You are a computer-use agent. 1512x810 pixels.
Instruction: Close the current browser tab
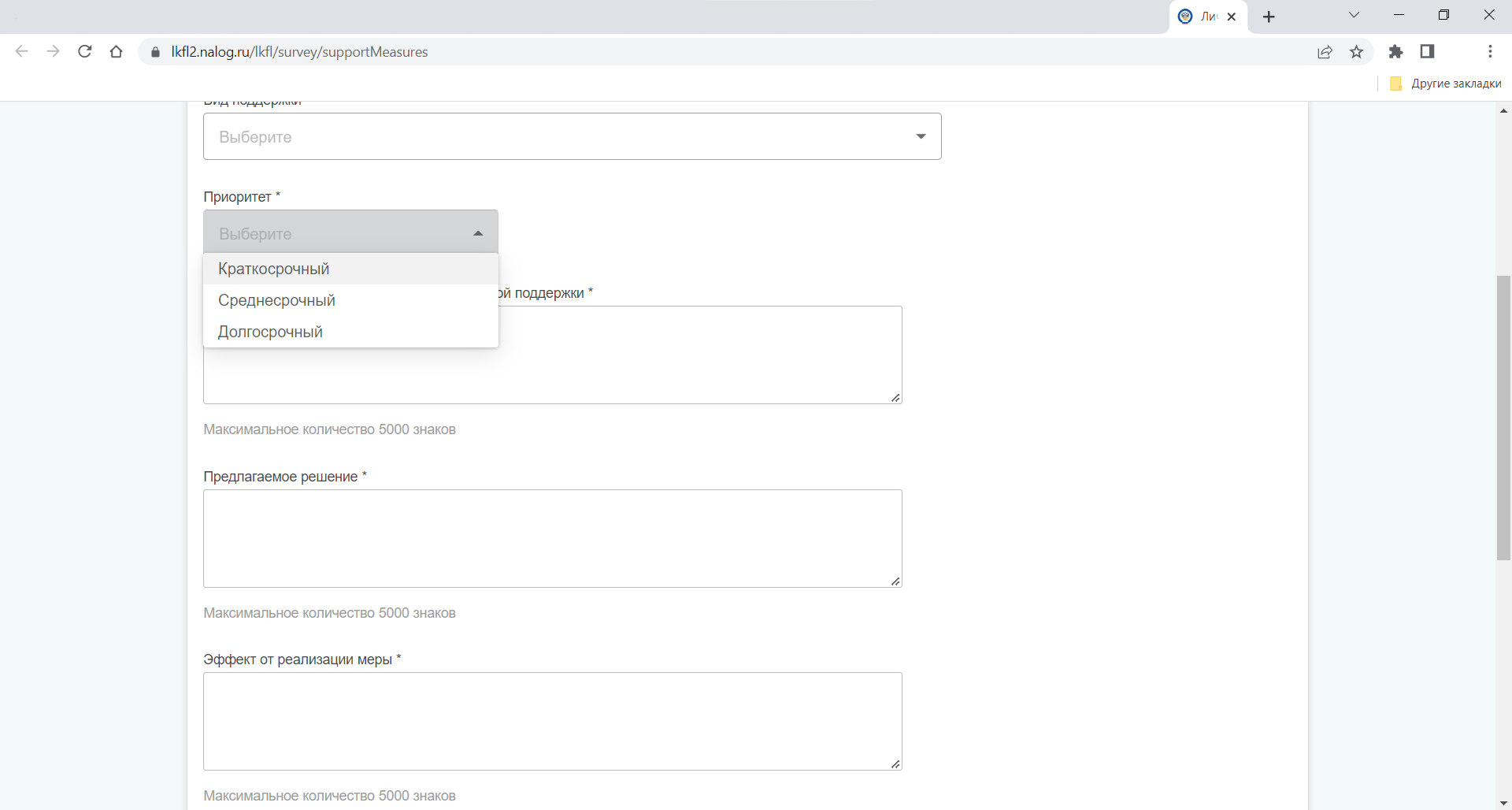[1232, 17]
